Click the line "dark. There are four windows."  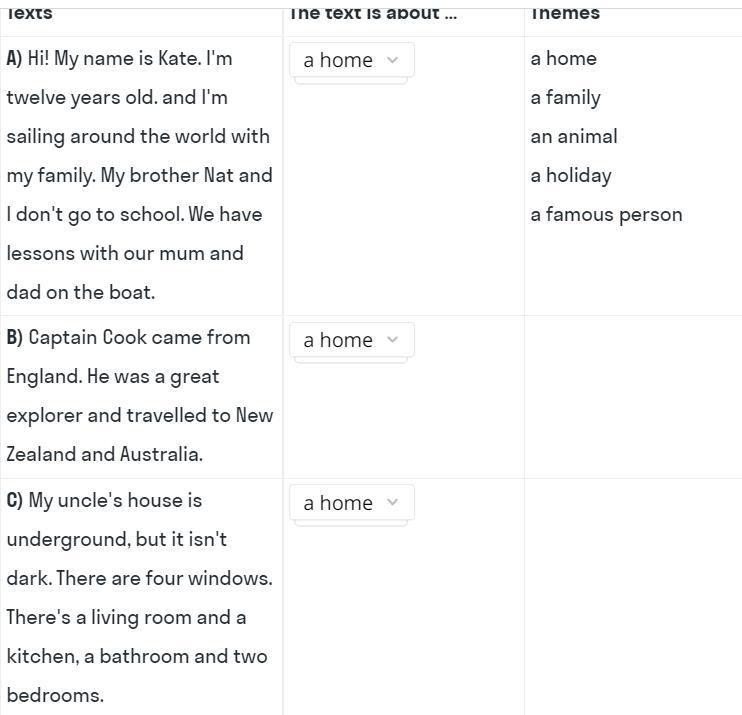pyautogui.click(x=139, y=579)
